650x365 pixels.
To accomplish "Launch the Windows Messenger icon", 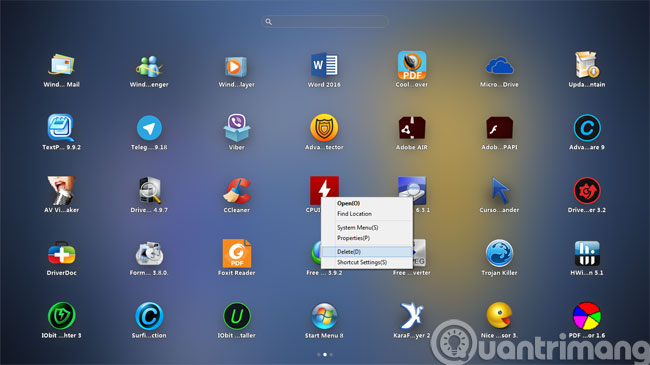I will 149,66.
